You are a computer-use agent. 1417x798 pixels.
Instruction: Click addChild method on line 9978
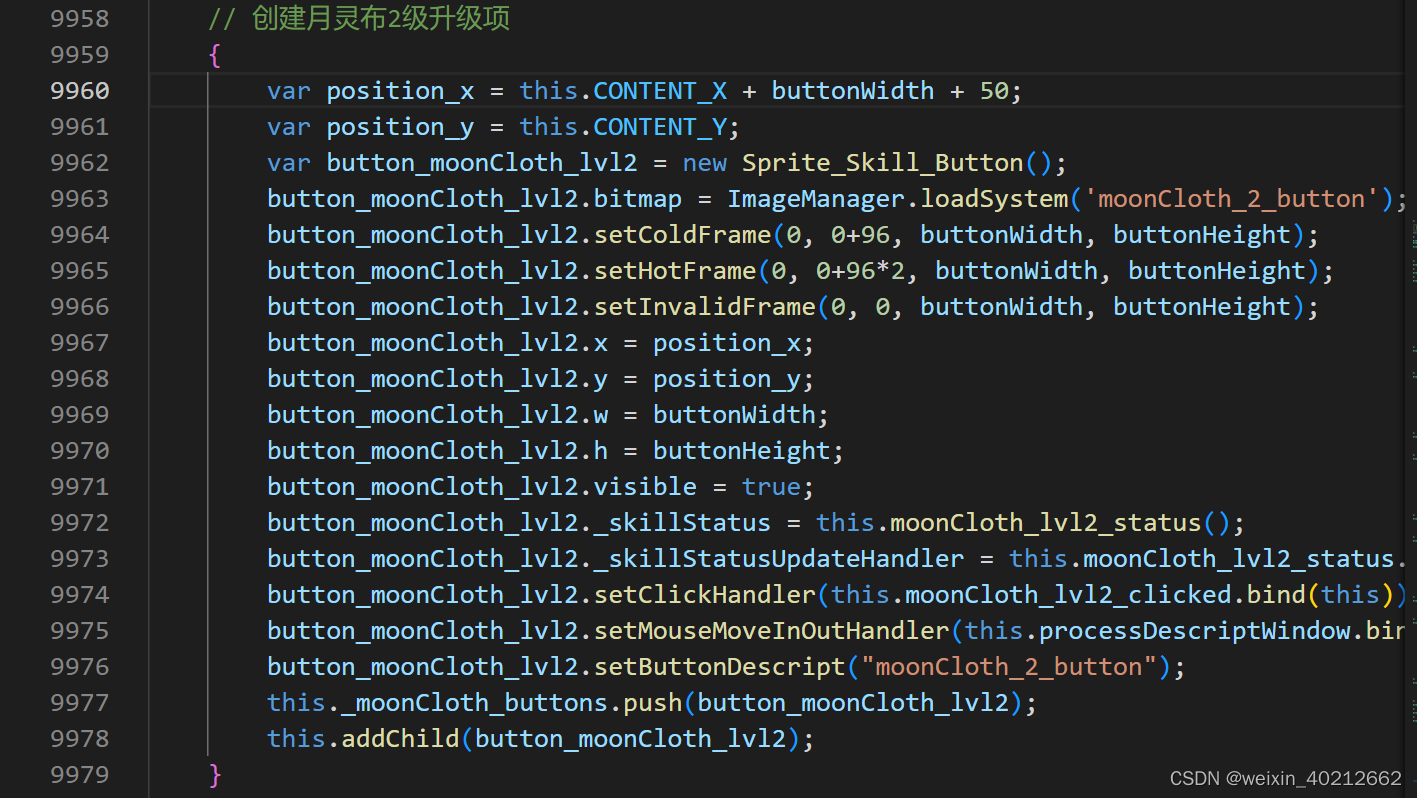[400, 739]
